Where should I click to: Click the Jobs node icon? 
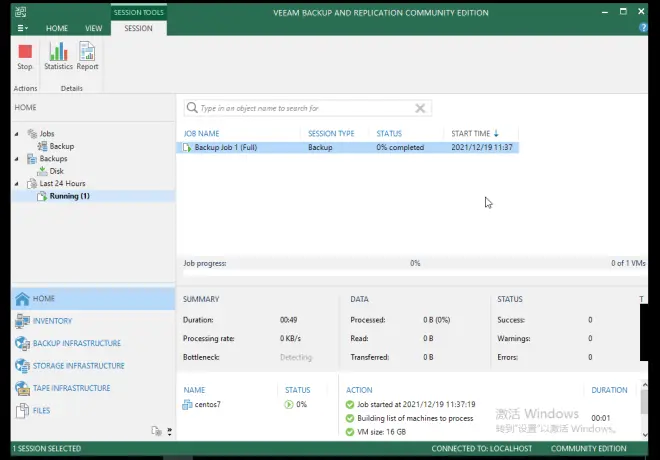[x=32, y=133]
